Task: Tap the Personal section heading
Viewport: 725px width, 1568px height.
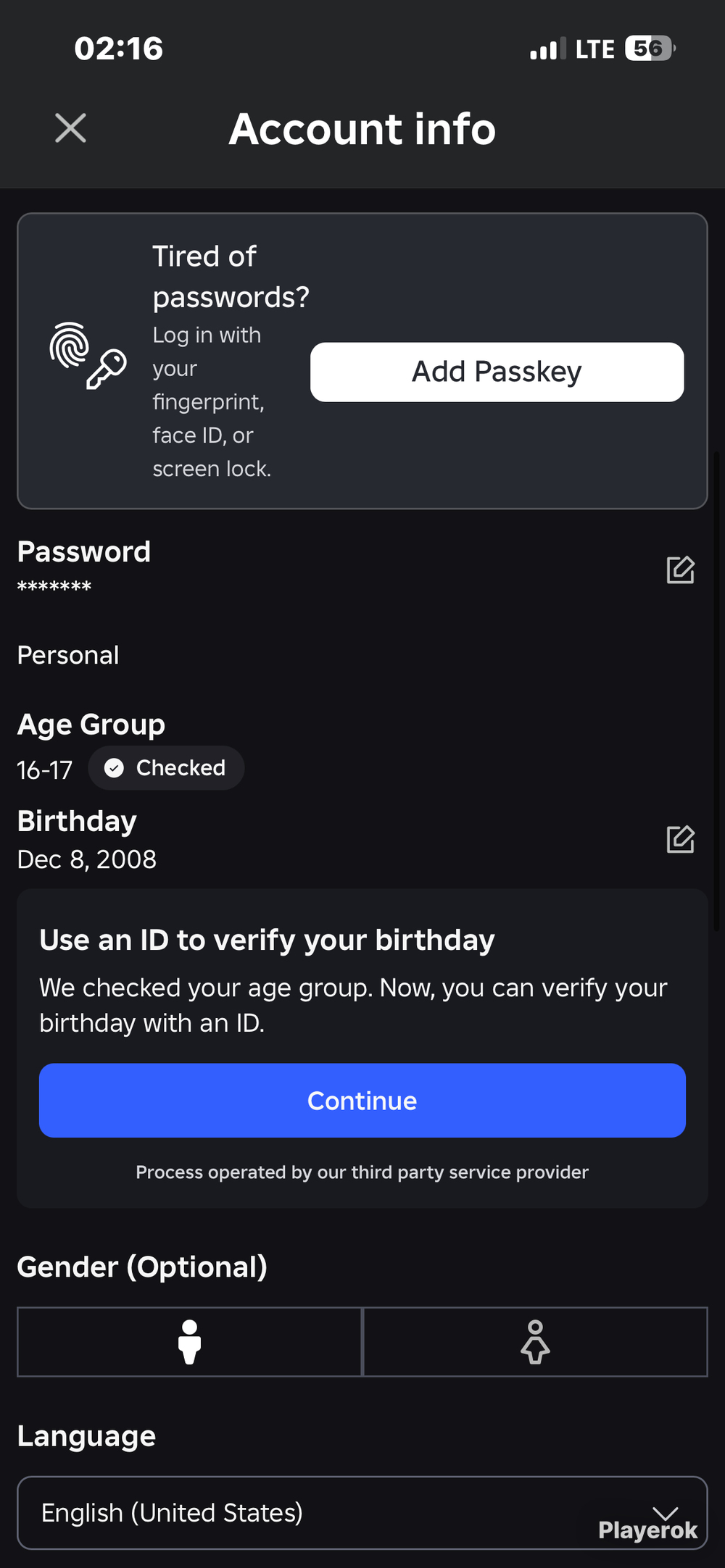Action: point(68,655)
